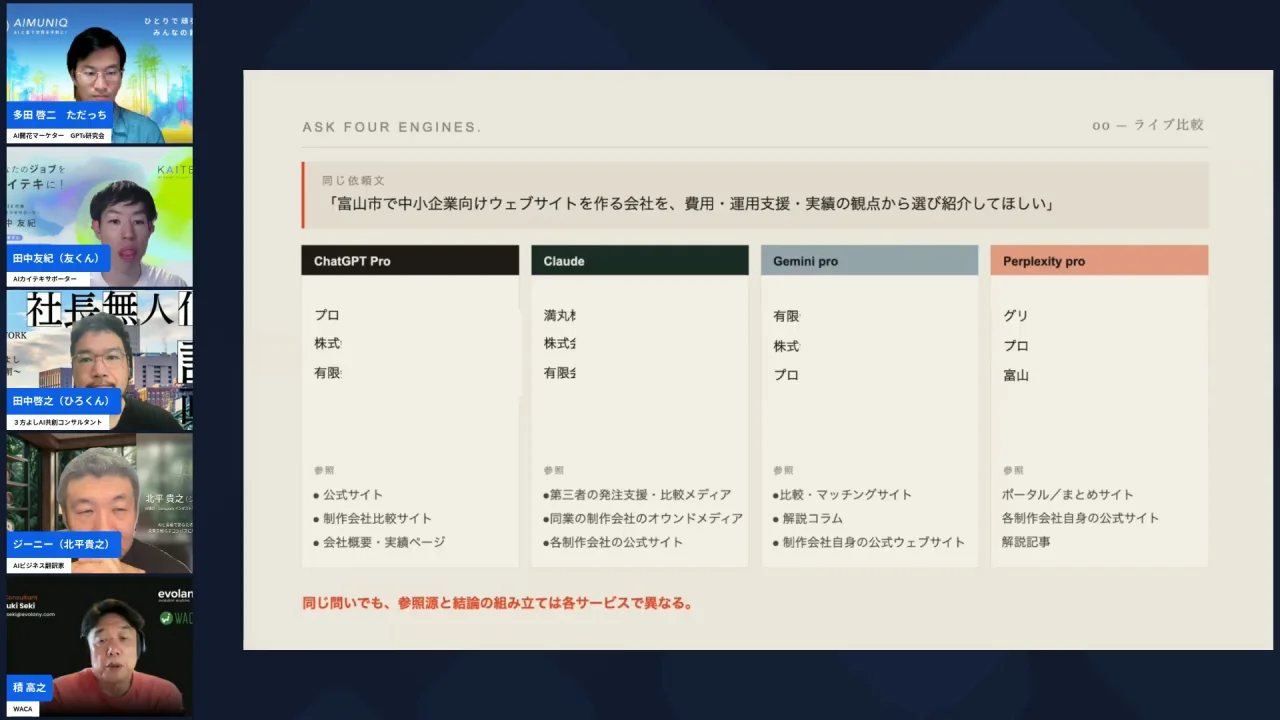Click the third result 富山 in the Perplexity pro column
Image resolution: width=1280 pixels, height=720 pixels.
click(x=1016, y=375)
